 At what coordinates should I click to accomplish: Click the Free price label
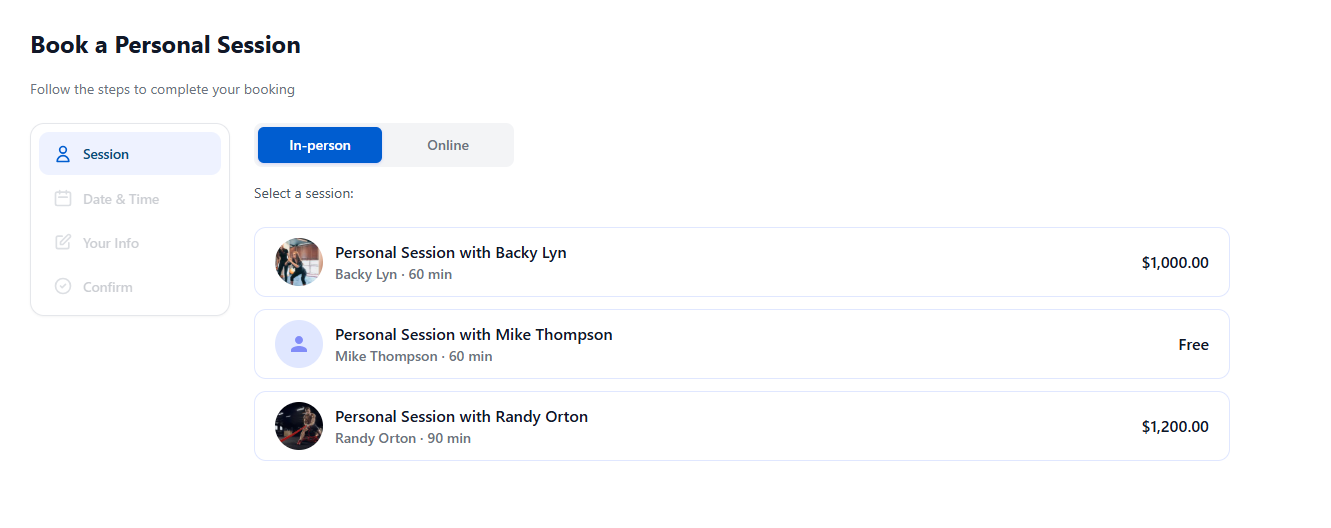[x=1193, y=345]
